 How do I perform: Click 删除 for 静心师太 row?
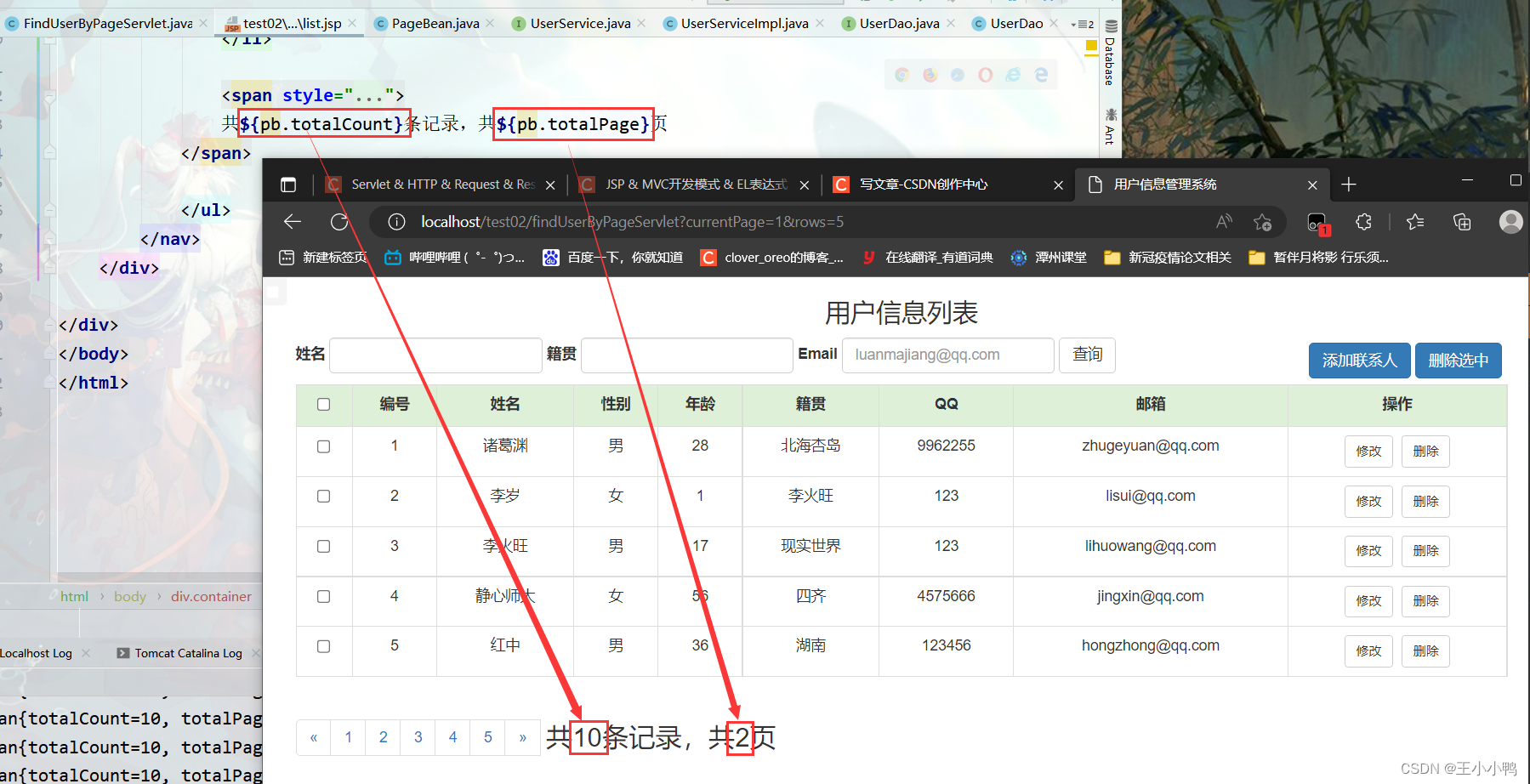1425,601
